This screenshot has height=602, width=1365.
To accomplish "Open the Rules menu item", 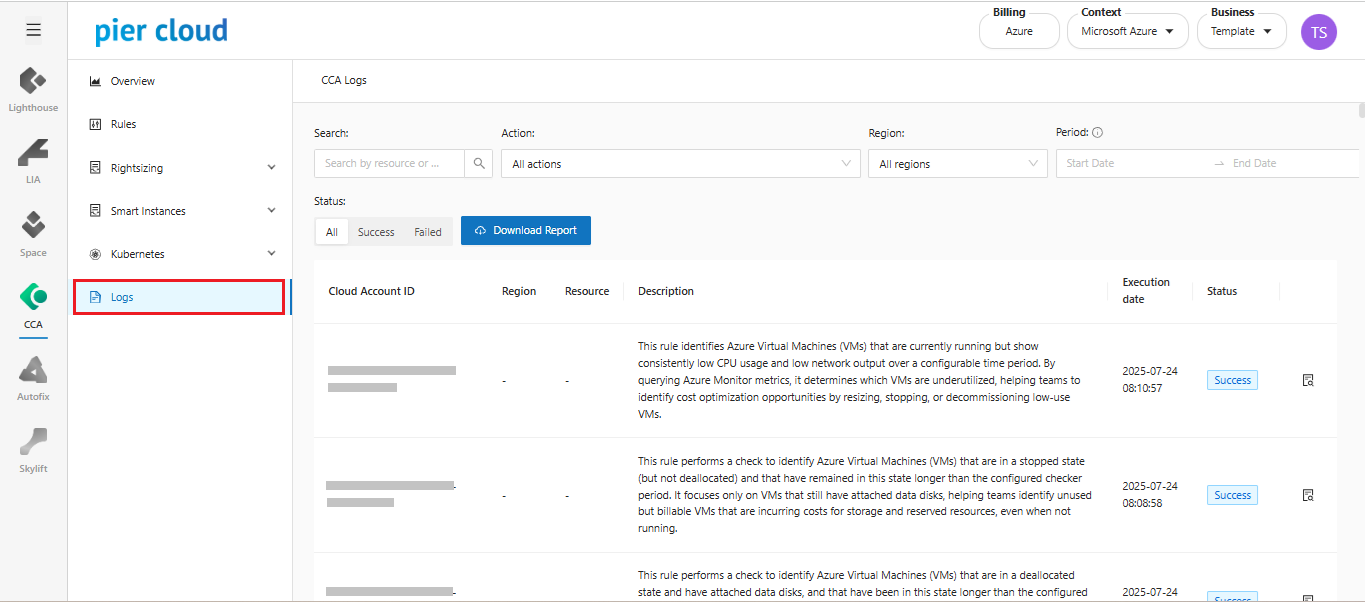I will click(123, 124).
